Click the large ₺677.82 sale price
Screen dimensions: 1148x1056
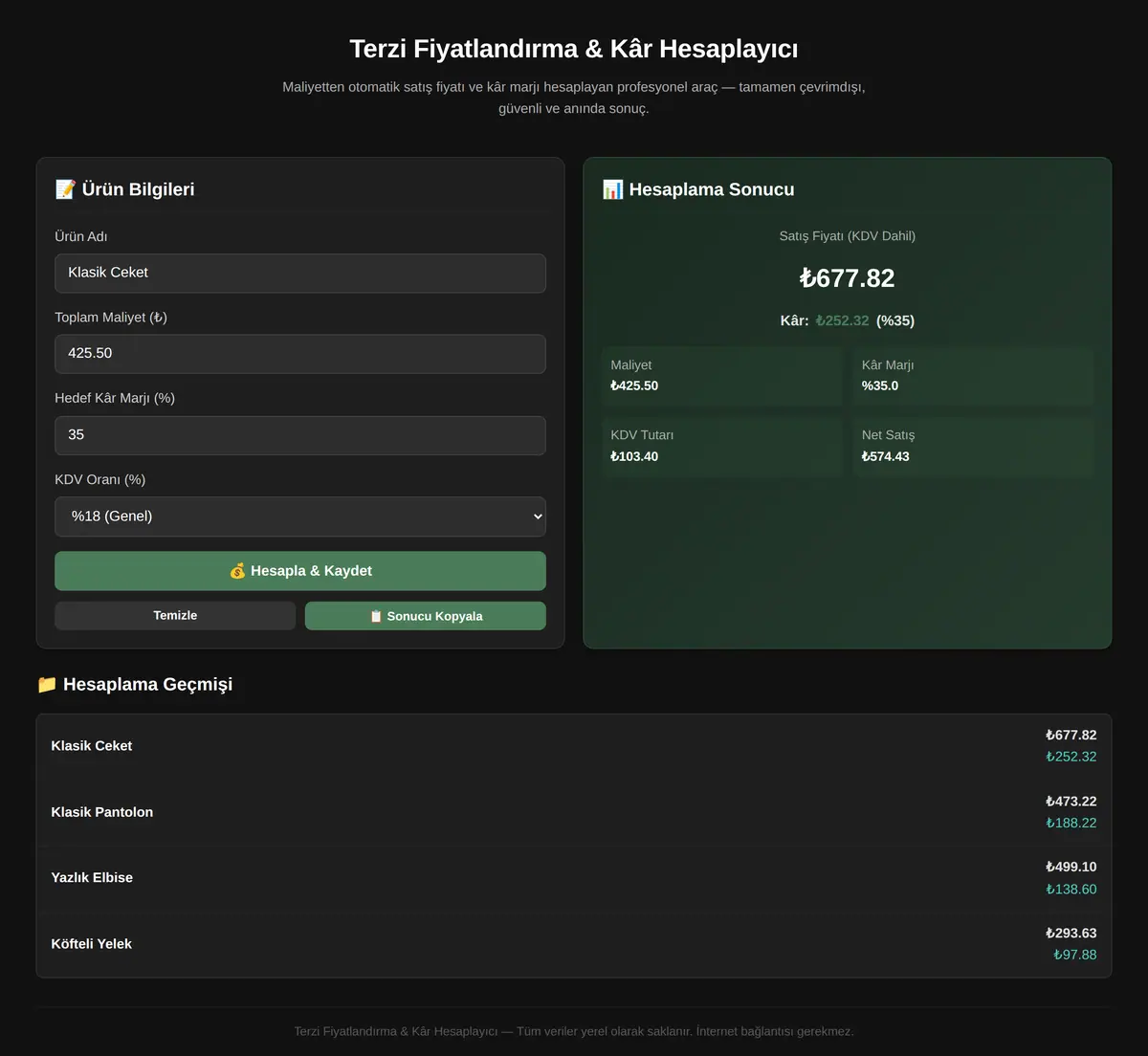coord(848,278)
